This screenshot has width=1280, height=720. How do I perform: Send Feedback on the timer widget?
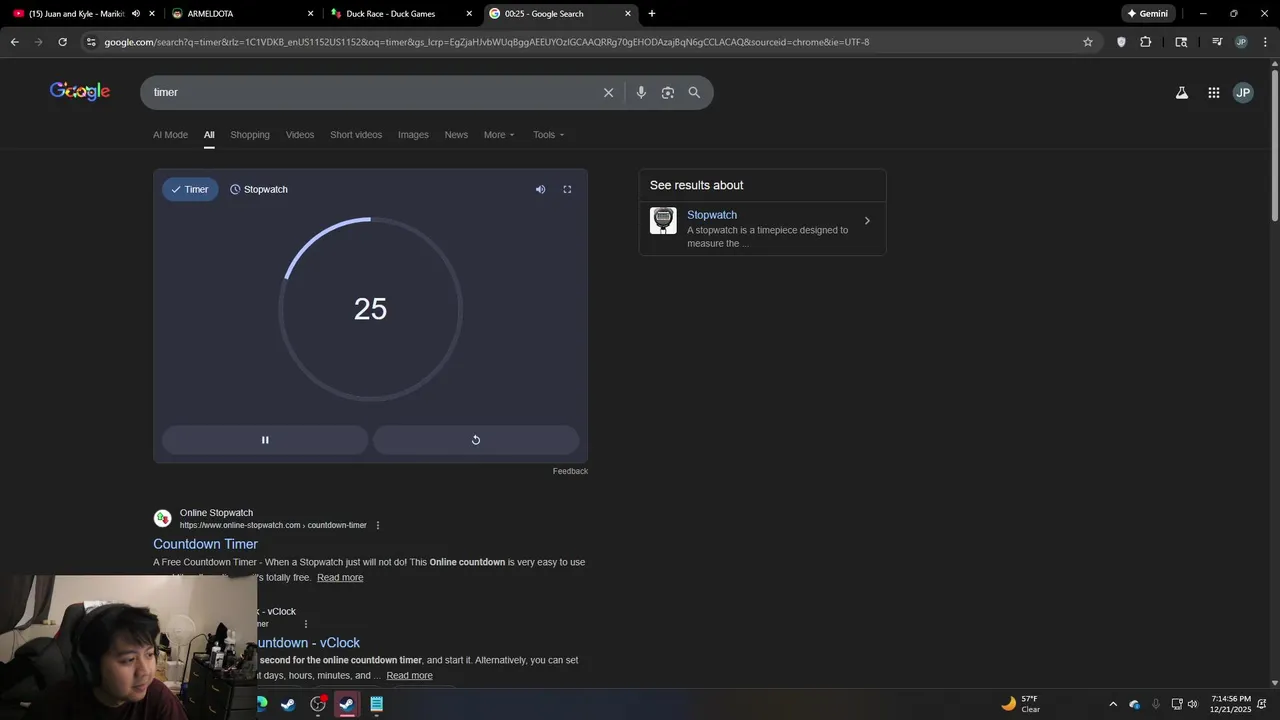click(570, 471)
